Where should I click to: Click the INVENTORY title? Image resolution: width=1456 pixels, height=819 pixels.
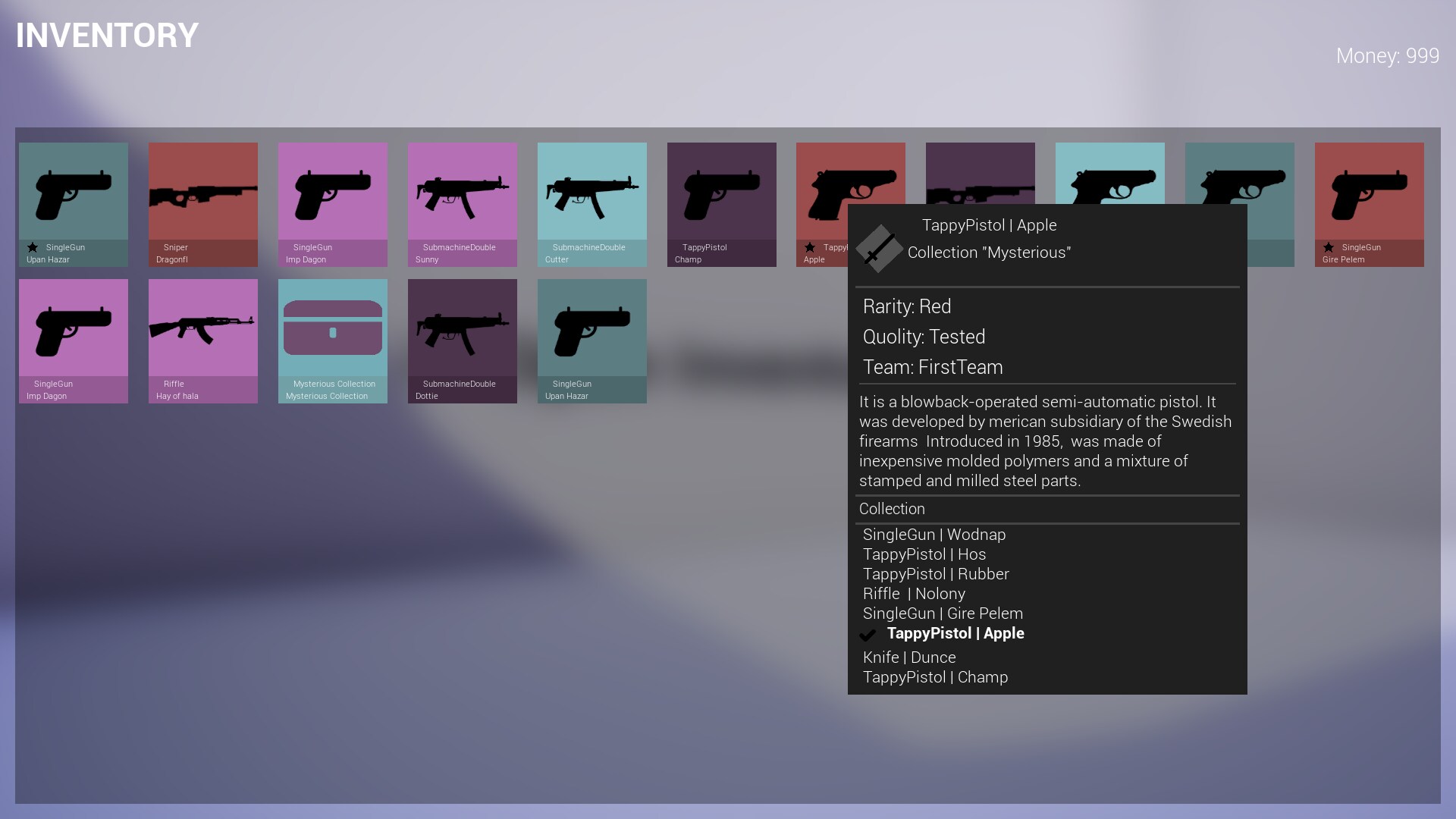coord(106,35)
